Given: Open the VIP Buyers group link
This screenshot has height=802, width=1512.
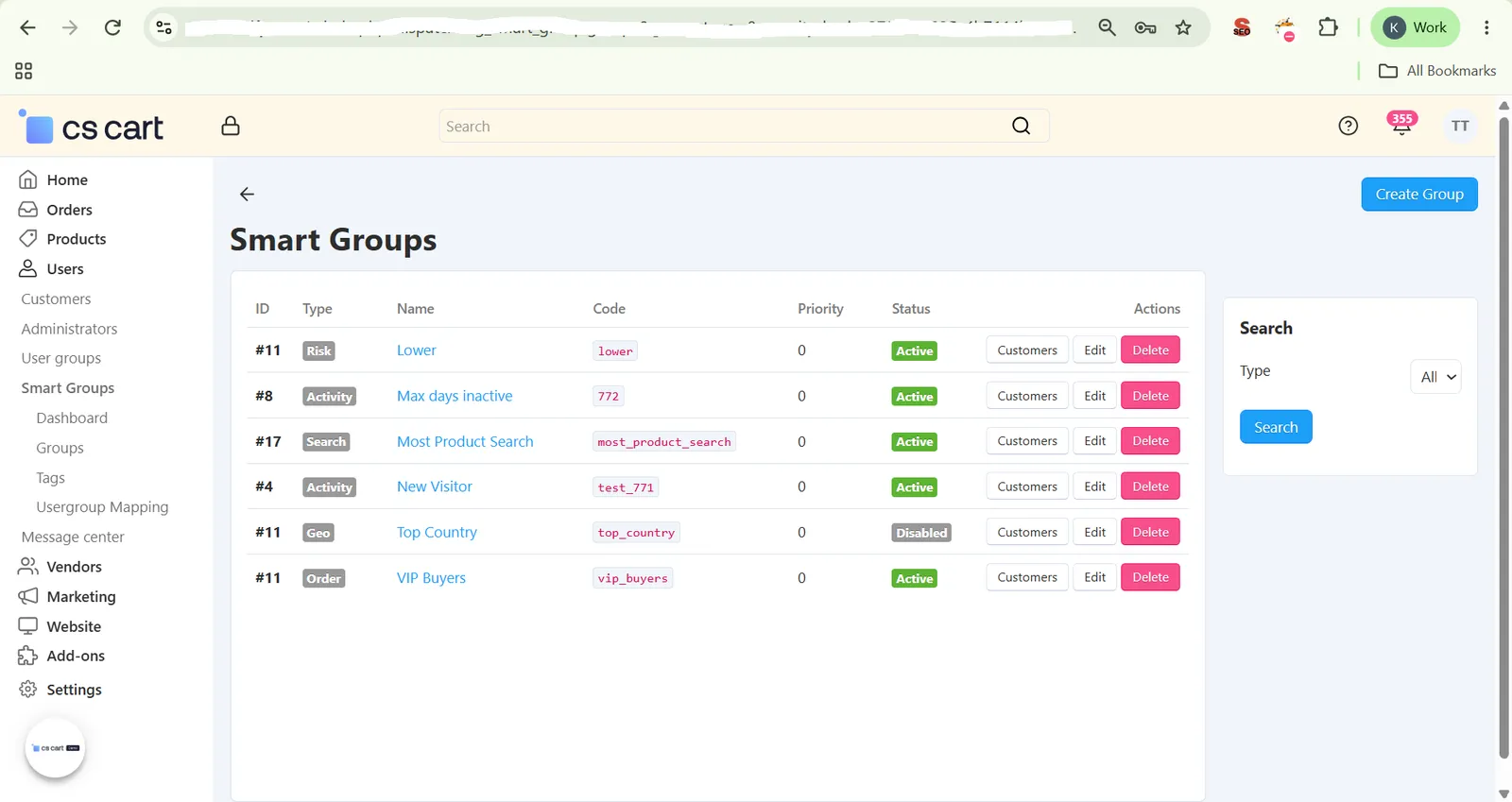Looking at the screenshot, I should tap(431, 578).
